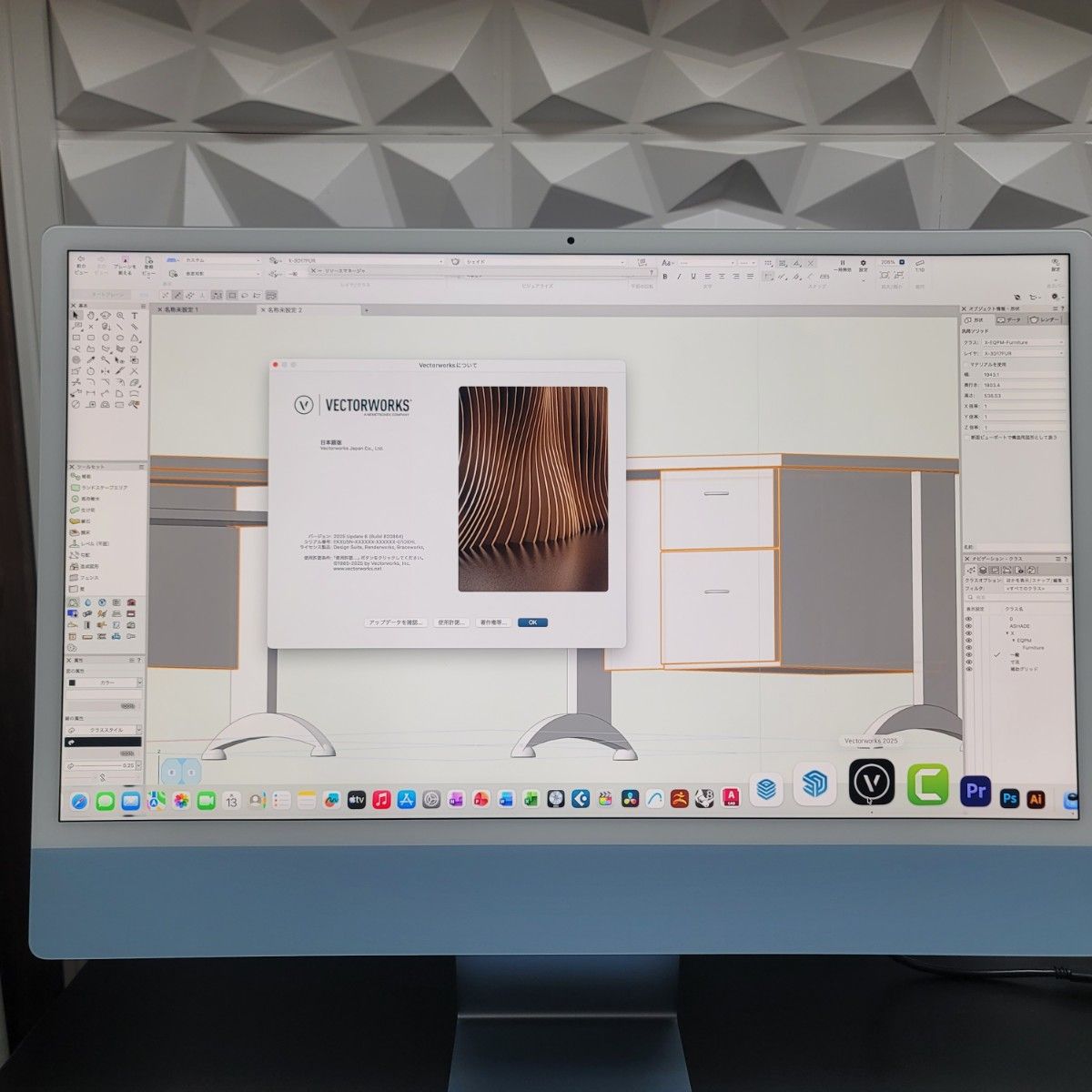Select the Text tool (T icon)
The width and height of the screenshot is (1092, 1092).
coord(135,315)
